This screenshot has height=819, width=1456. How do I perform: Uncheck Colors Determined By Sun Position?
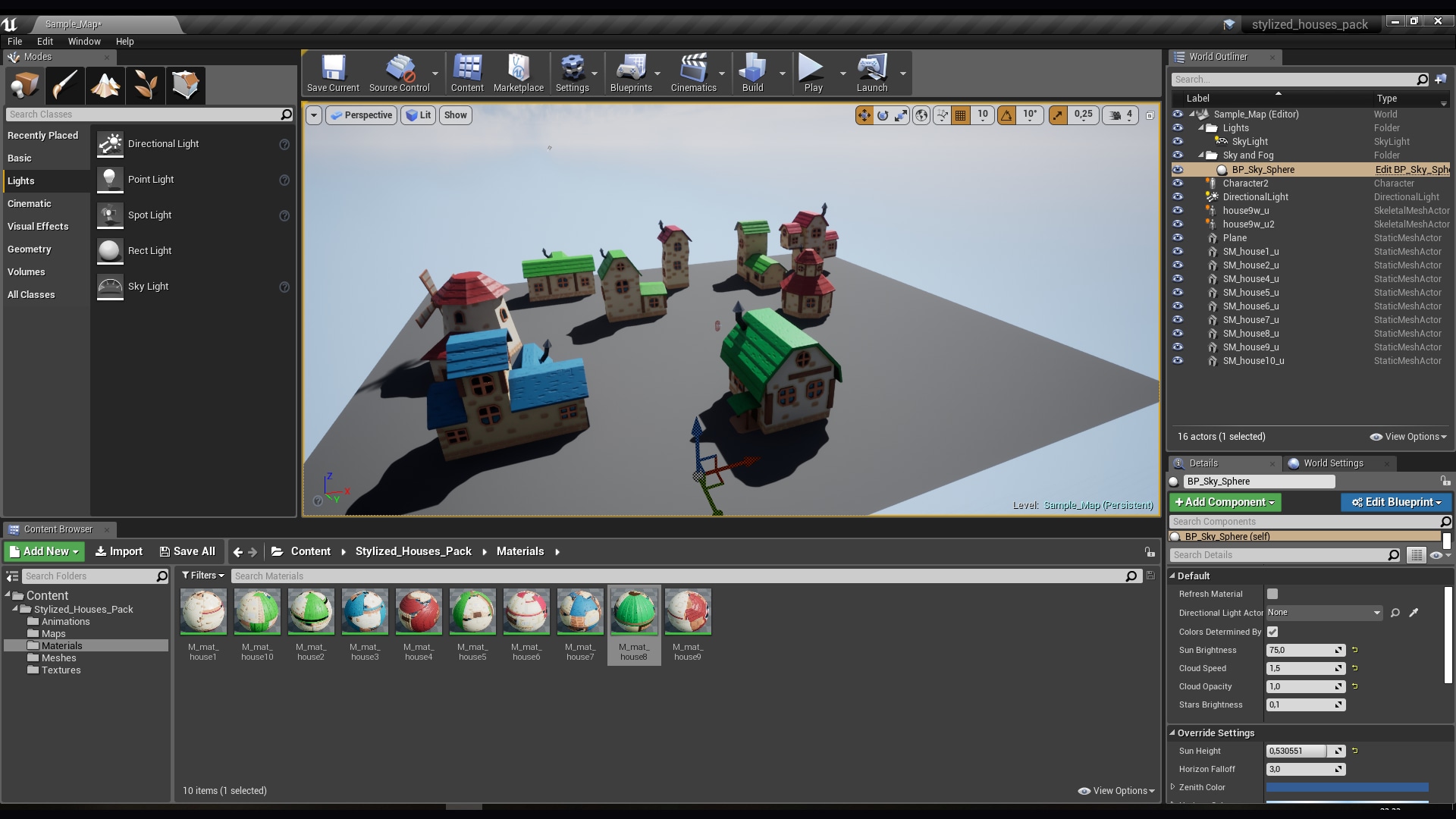(1273, 632)
